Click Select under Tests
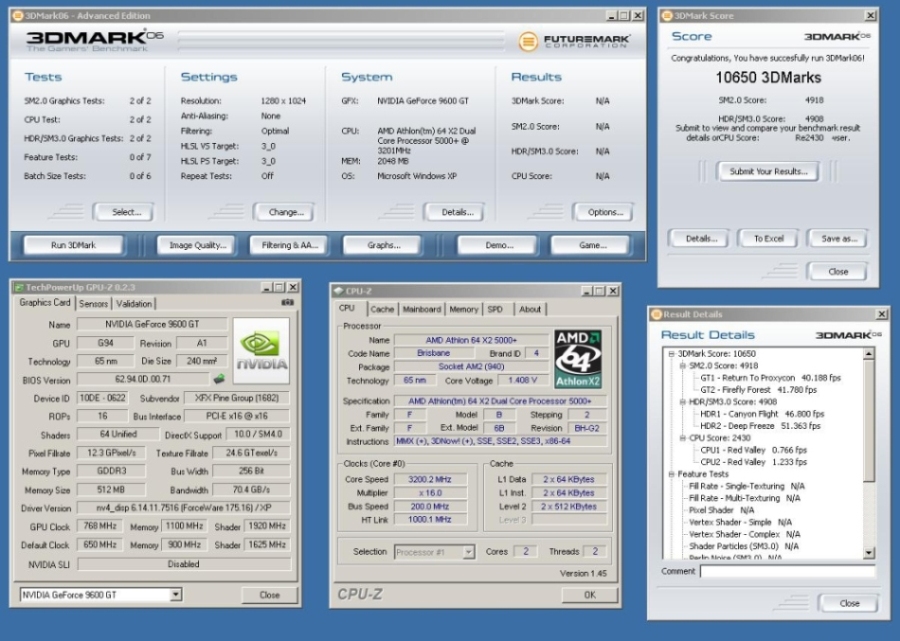Viewport: 900px width, 641px height. (126, 212)
